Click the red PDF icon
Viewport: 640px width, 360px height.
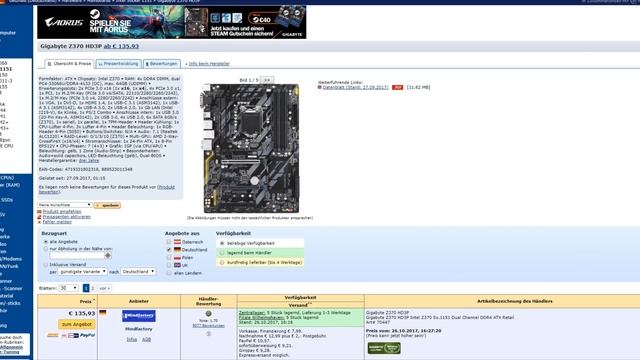397,87
